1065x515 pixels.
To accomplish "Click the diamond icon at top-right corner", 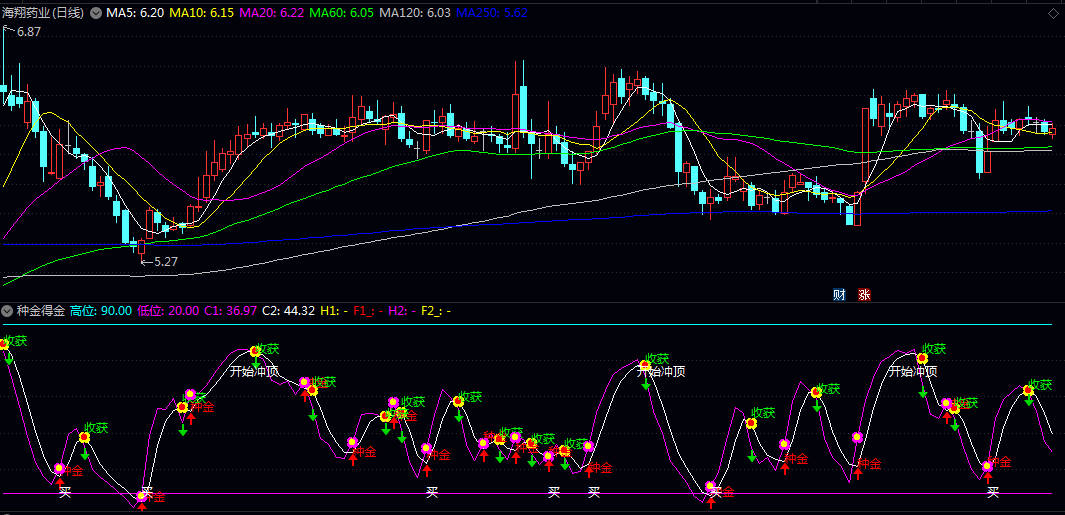I will (1053, 13).
